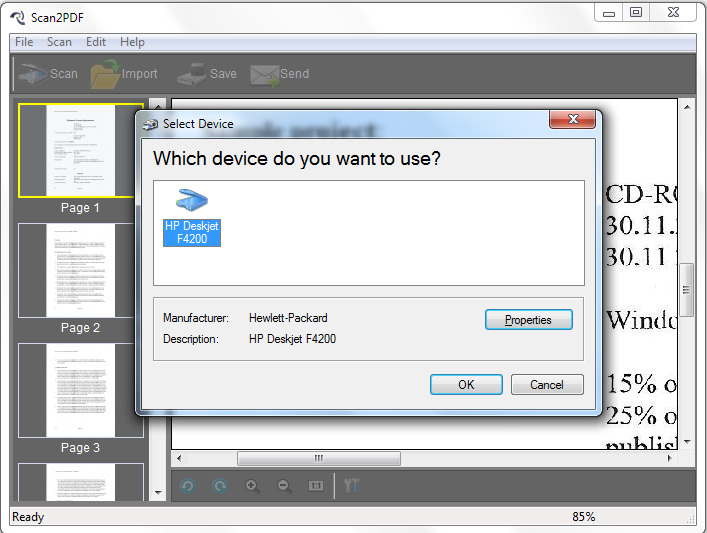Image resolution: width=707 pixels, height=533 pixels.
Task: Click the document view scroll down arrow
Action: [x=687, y=442]
